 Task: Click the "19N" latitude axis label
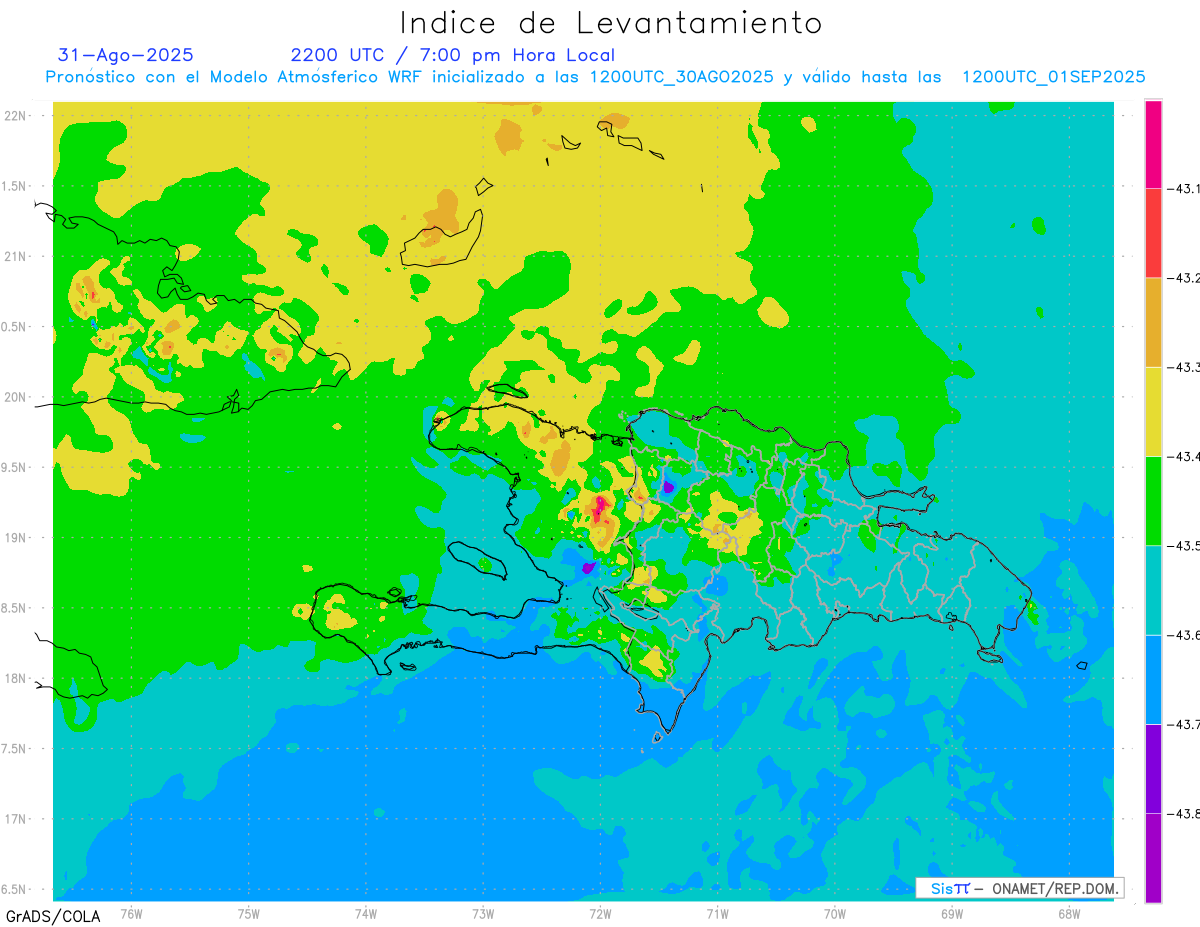pyautogui.click(x=17, y=538)
